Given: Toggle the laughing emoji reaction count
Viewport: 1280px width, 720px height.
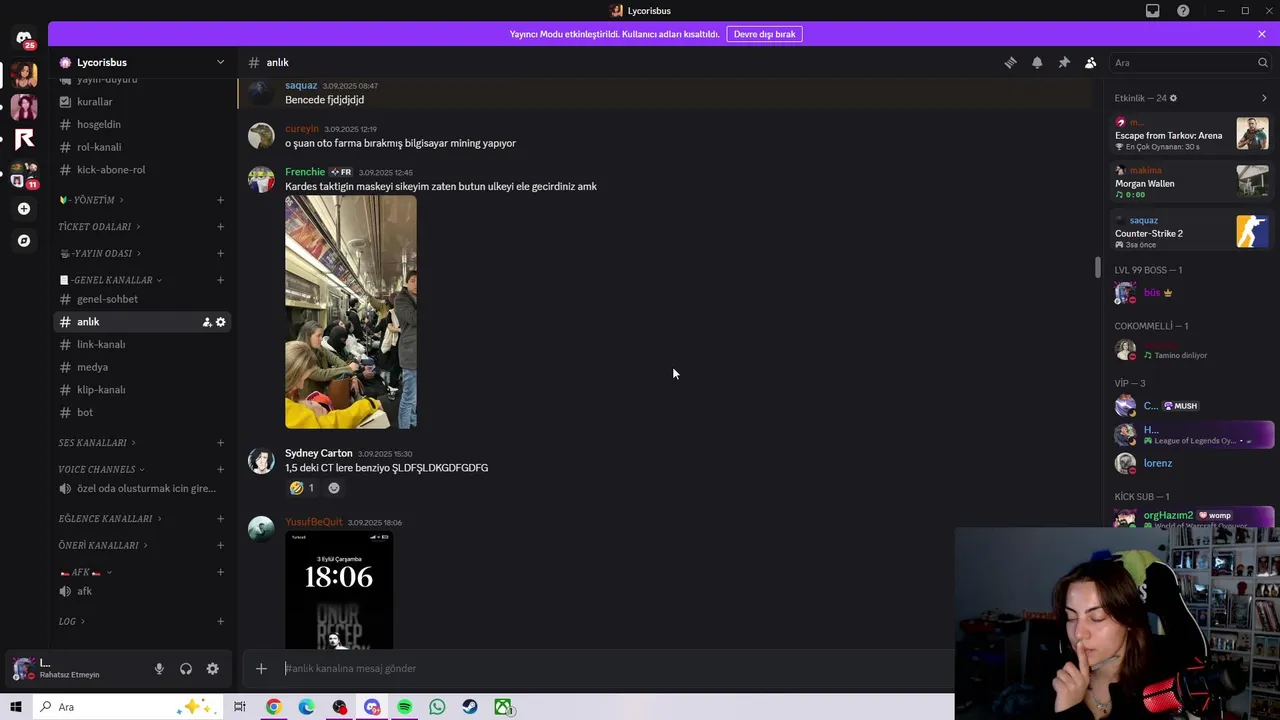Looking at the screenshot, I should pyautogui.click(x=301, y=488).
